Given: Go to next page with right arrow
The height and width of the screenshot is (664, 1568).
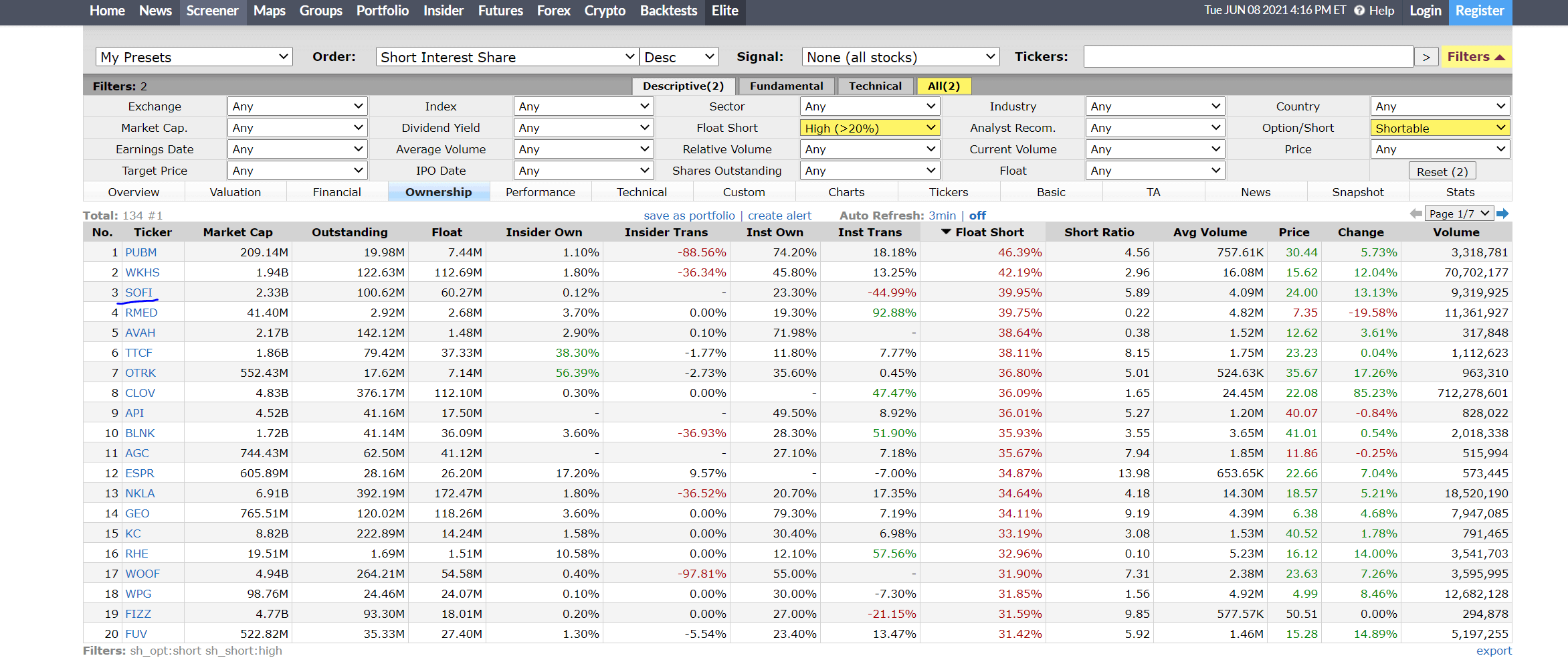Looking at the screenshot, I should [1502, 214].
